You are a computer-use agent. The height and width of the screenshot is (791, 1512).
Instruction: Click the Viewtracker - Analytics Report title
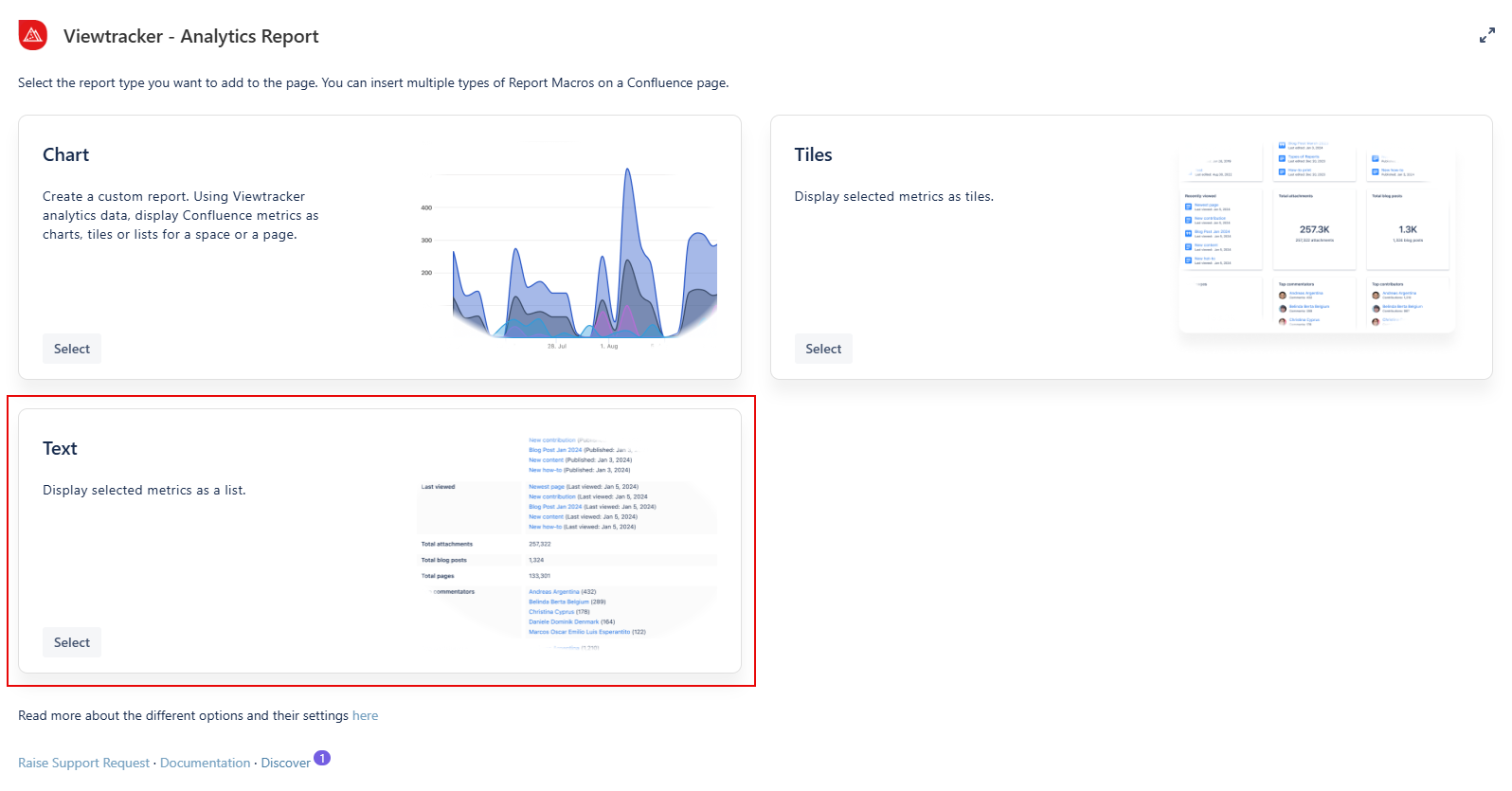click(190, 36)
